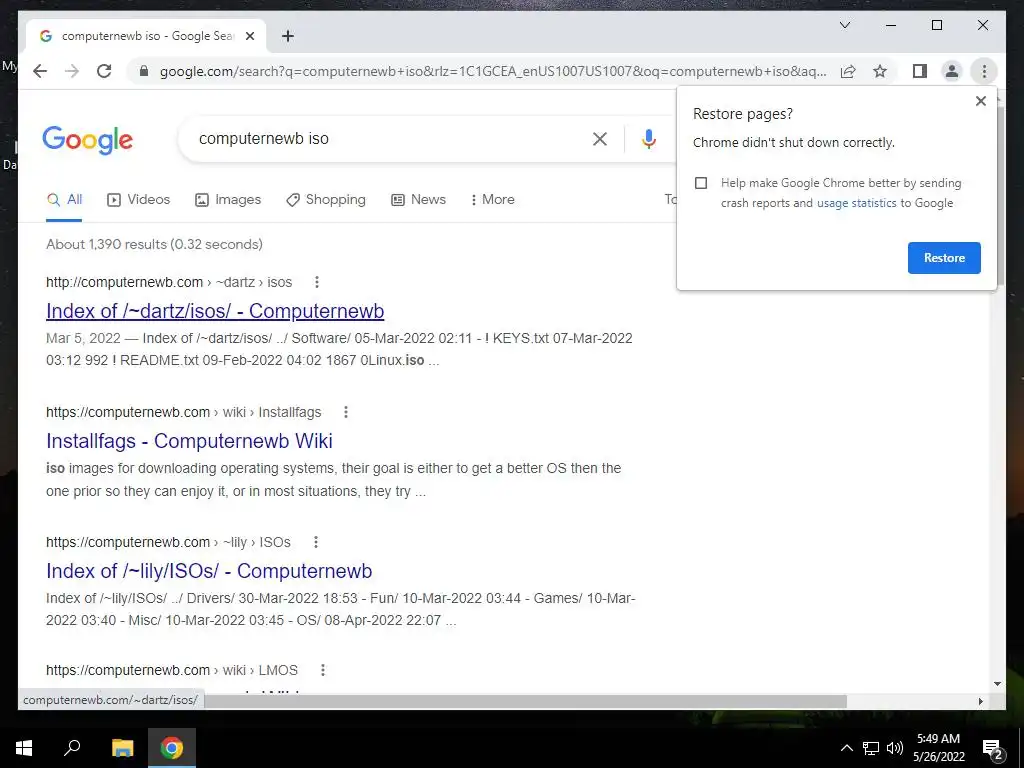Click the scroll down arrow
This screenshot has width=1024, height=768.
pos(997,684)
